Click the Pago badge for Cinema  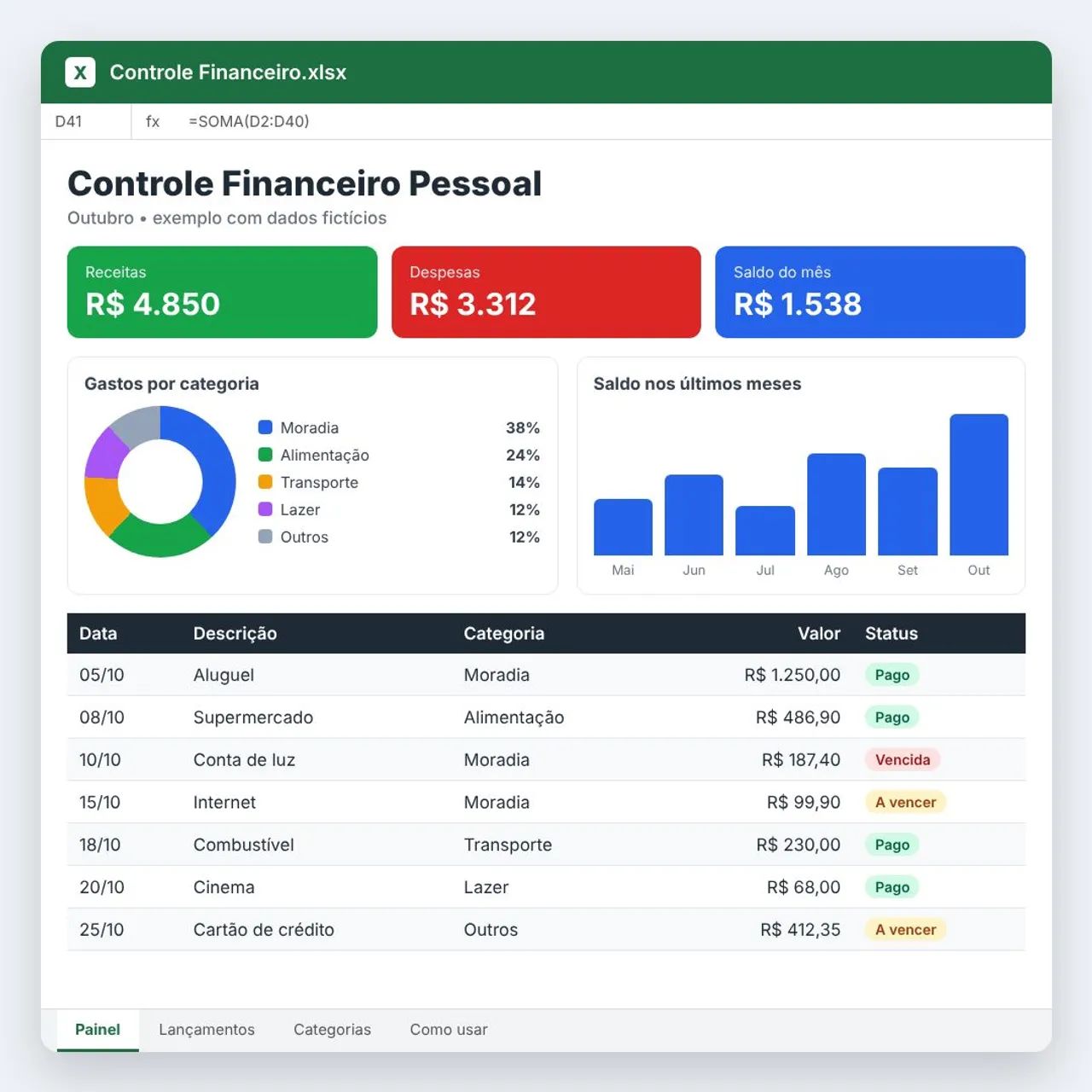(x=892, y=887)
